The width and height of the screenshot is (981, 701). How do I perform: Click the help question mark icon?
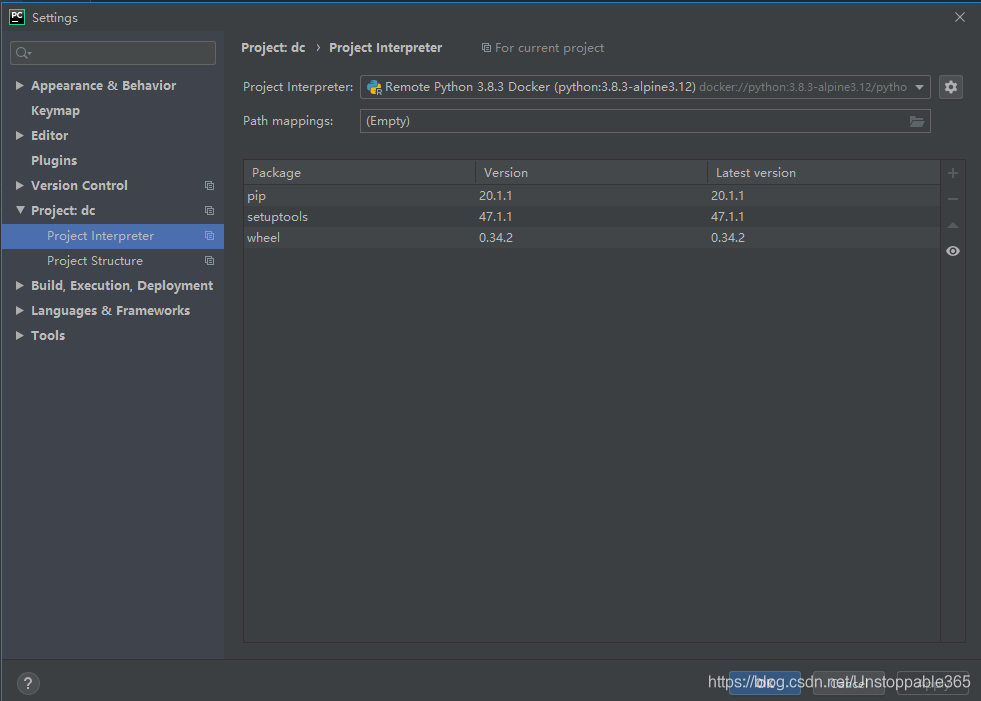tap(28, 683)
